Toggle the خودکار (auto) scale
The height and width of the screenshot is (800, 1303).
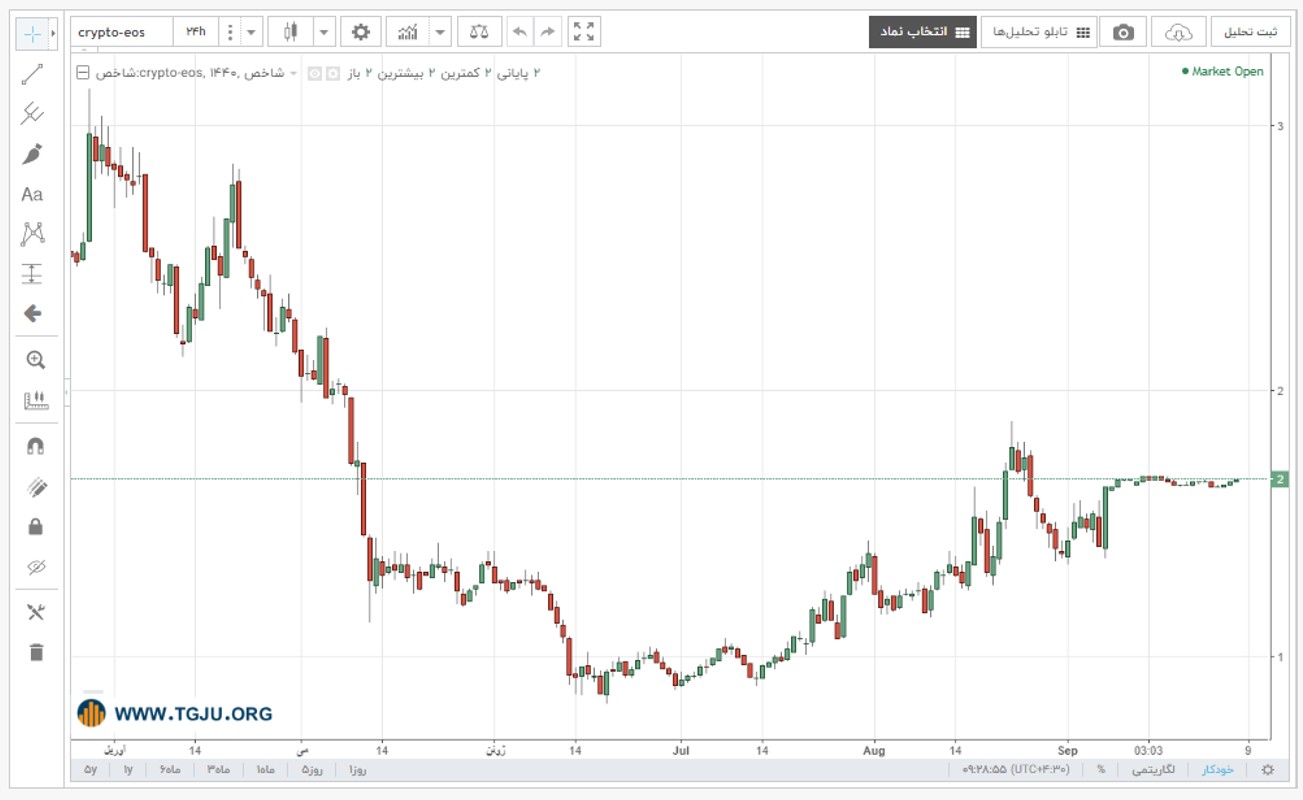point(1217,769)
